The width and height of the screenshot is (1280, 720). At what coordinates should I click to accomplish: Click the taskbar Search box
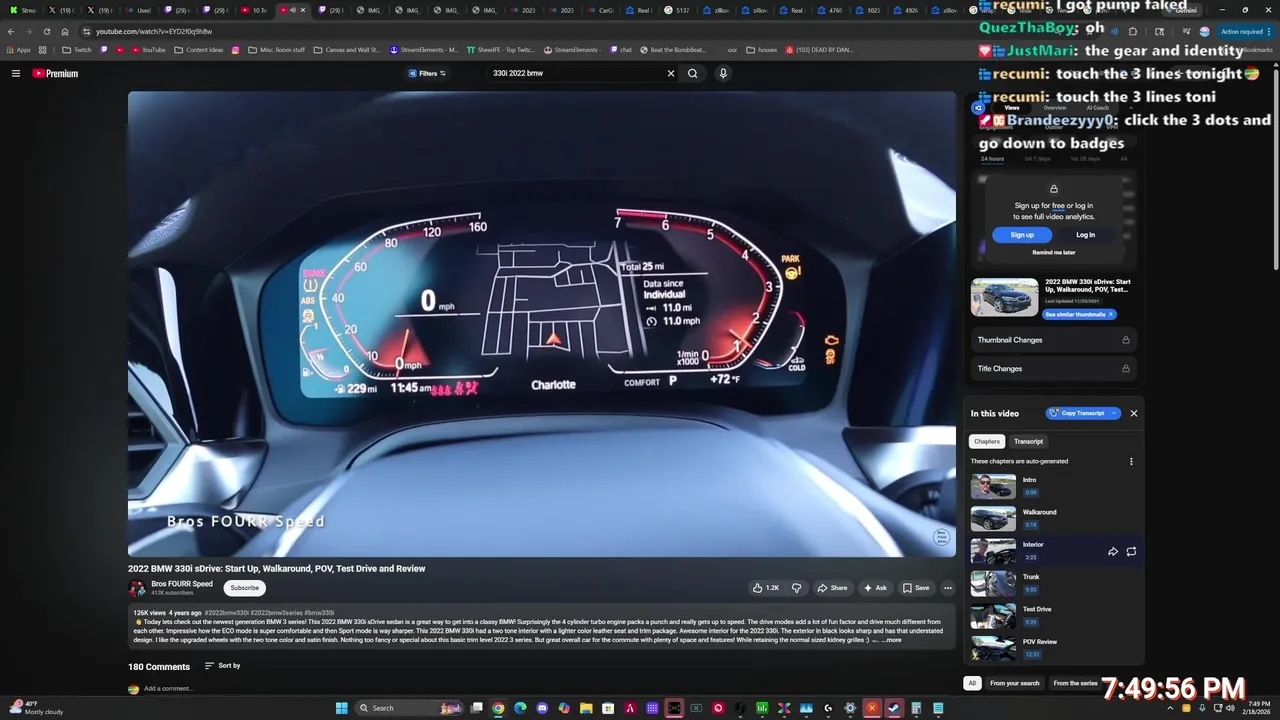tap(410, 708)
